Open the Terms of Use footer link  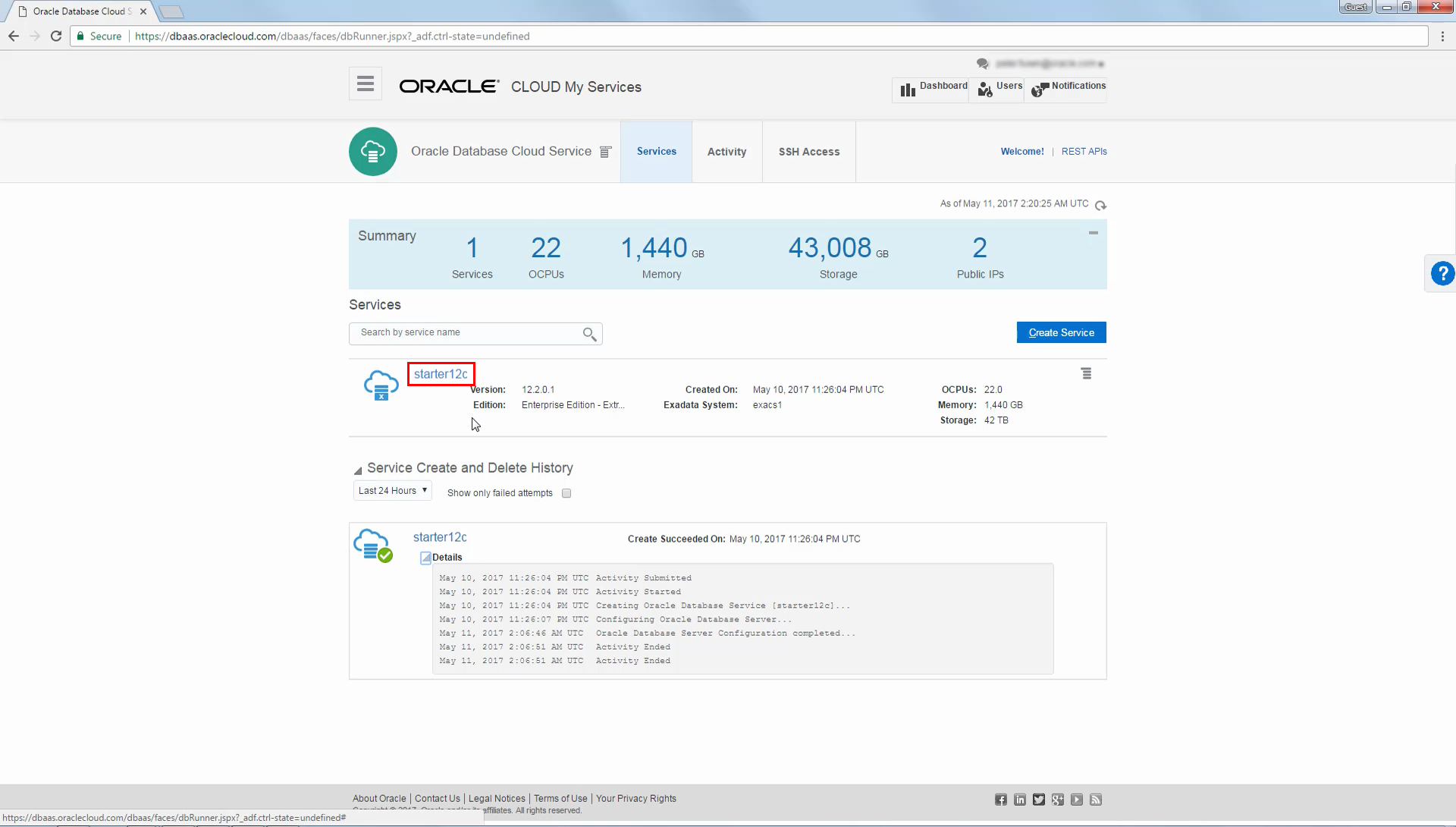[560, 799]
